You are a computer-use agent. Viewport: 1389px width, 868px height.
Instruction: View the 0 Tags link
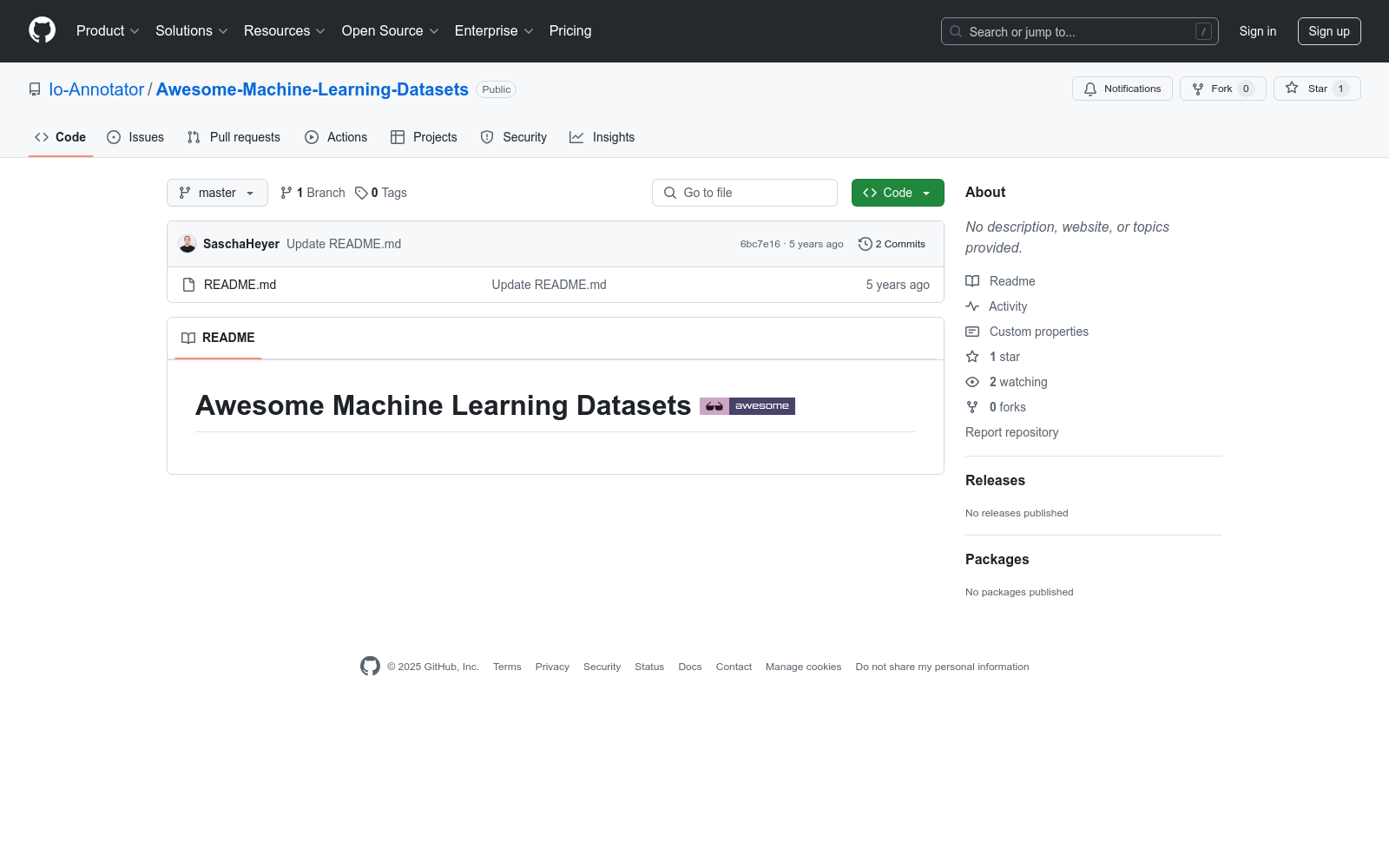coord(381,193)
